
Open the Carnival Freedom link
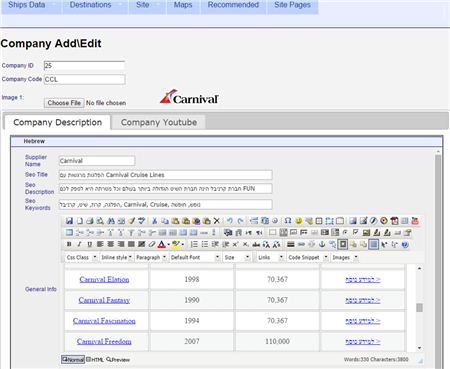(x=104, y=341)
